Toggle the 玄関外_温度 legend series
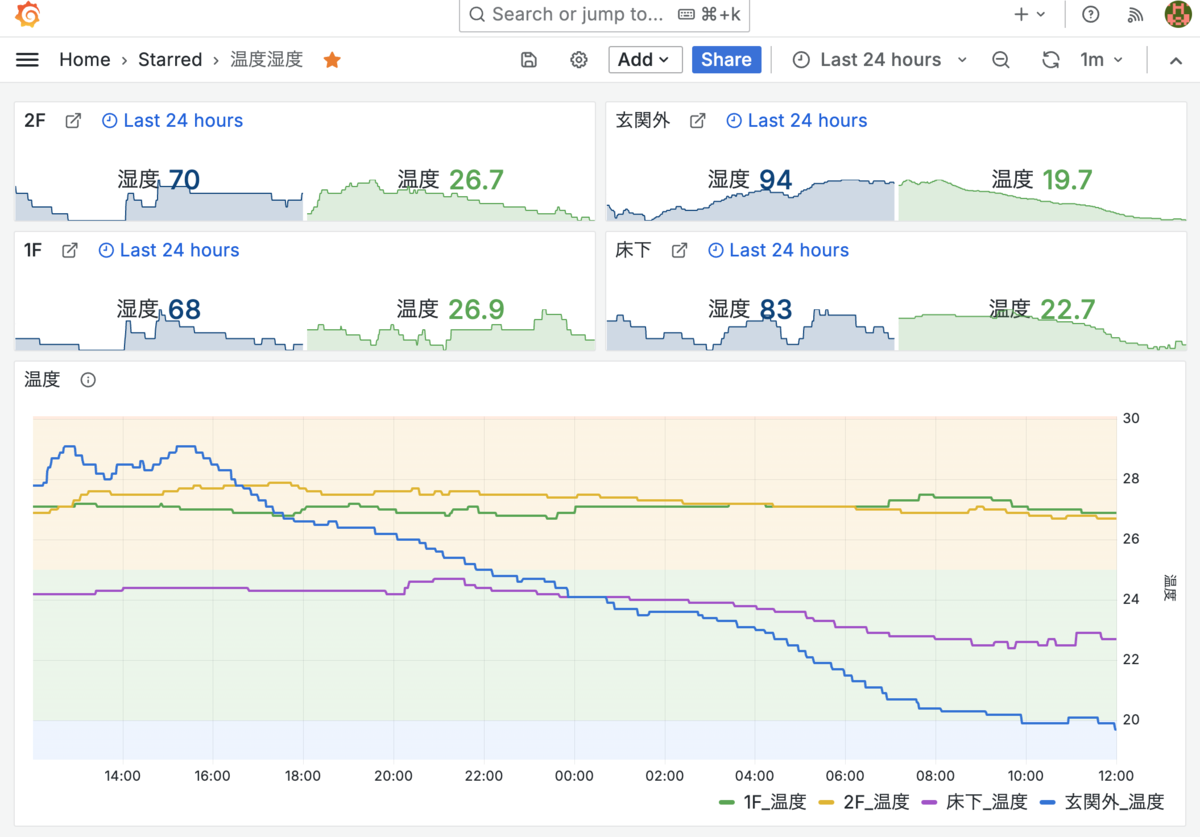Image resolution: width=1200 pixels, height=837 pixels. coord(1102,801)
